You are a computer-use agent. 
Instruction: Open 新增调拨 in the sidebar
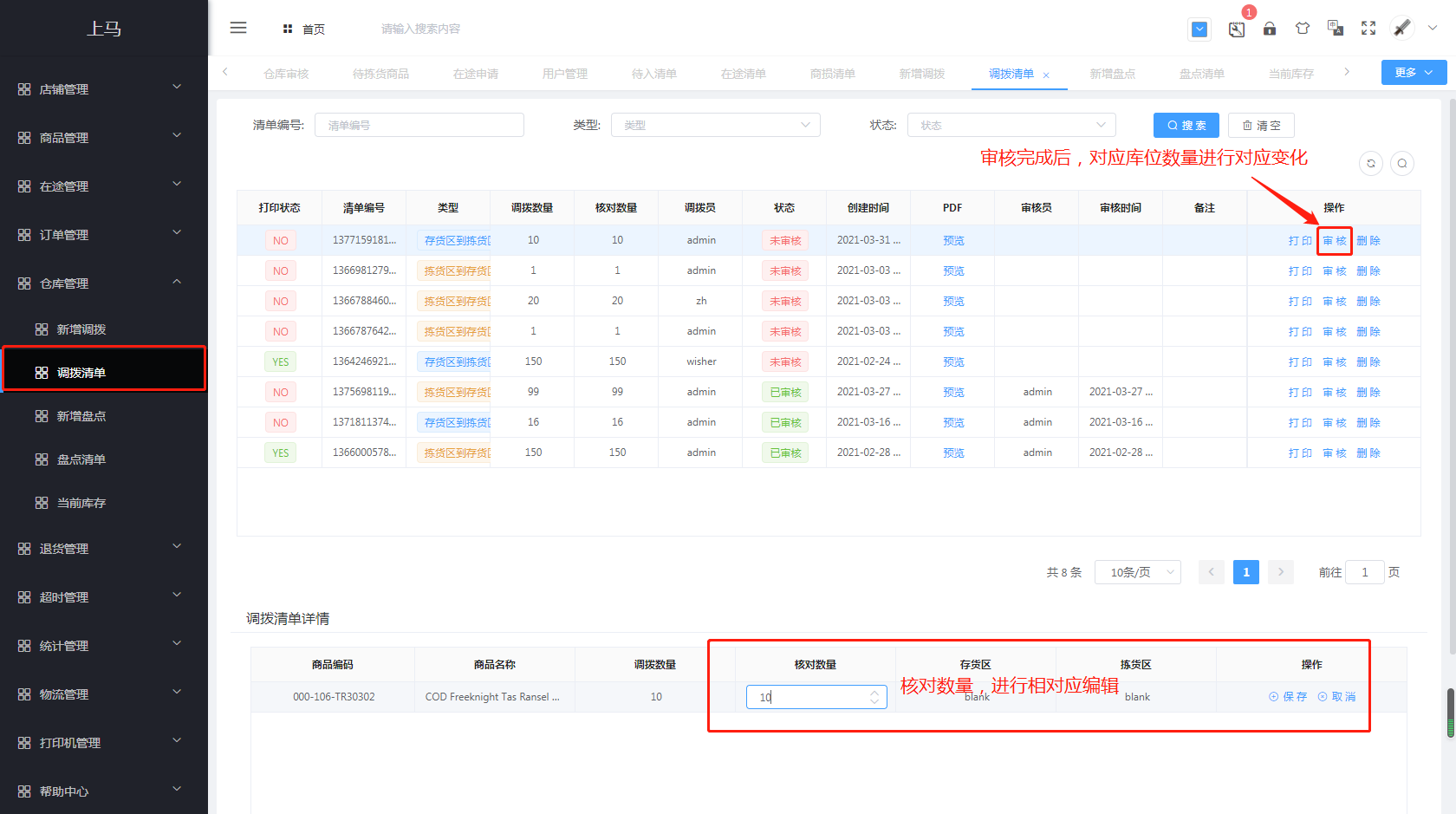104,329
